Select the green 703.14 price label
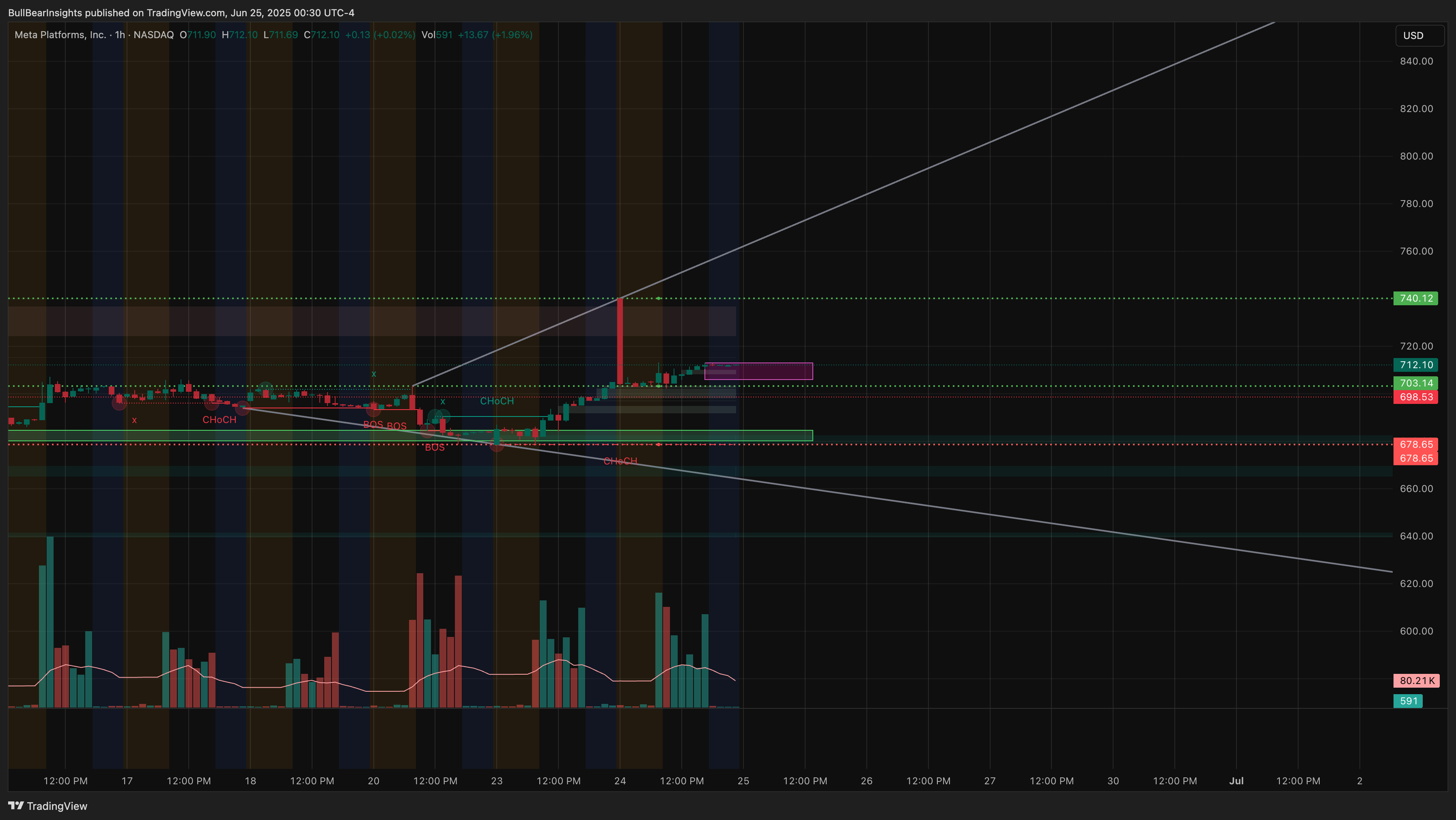The height and width of the screenshot is (820, 1456). [x=1416, y=383]
